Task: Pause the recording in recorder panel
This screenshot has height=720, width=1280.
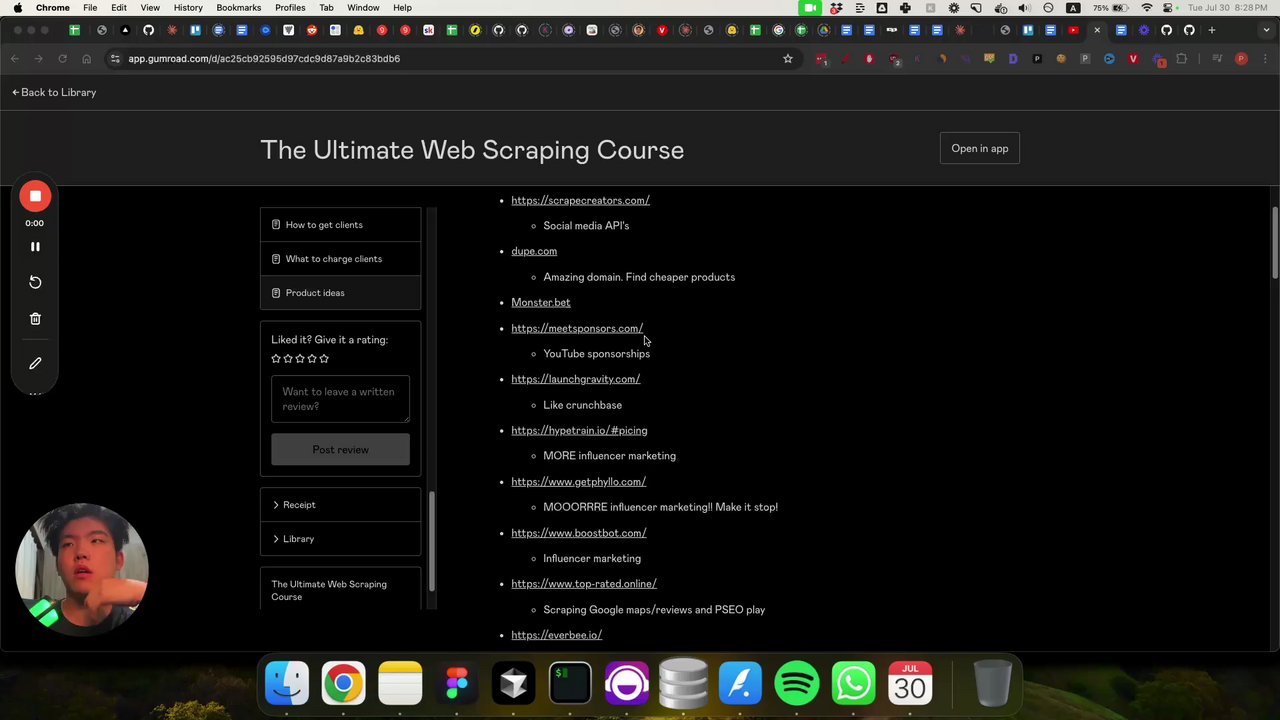Action: [x=35, y=246]
